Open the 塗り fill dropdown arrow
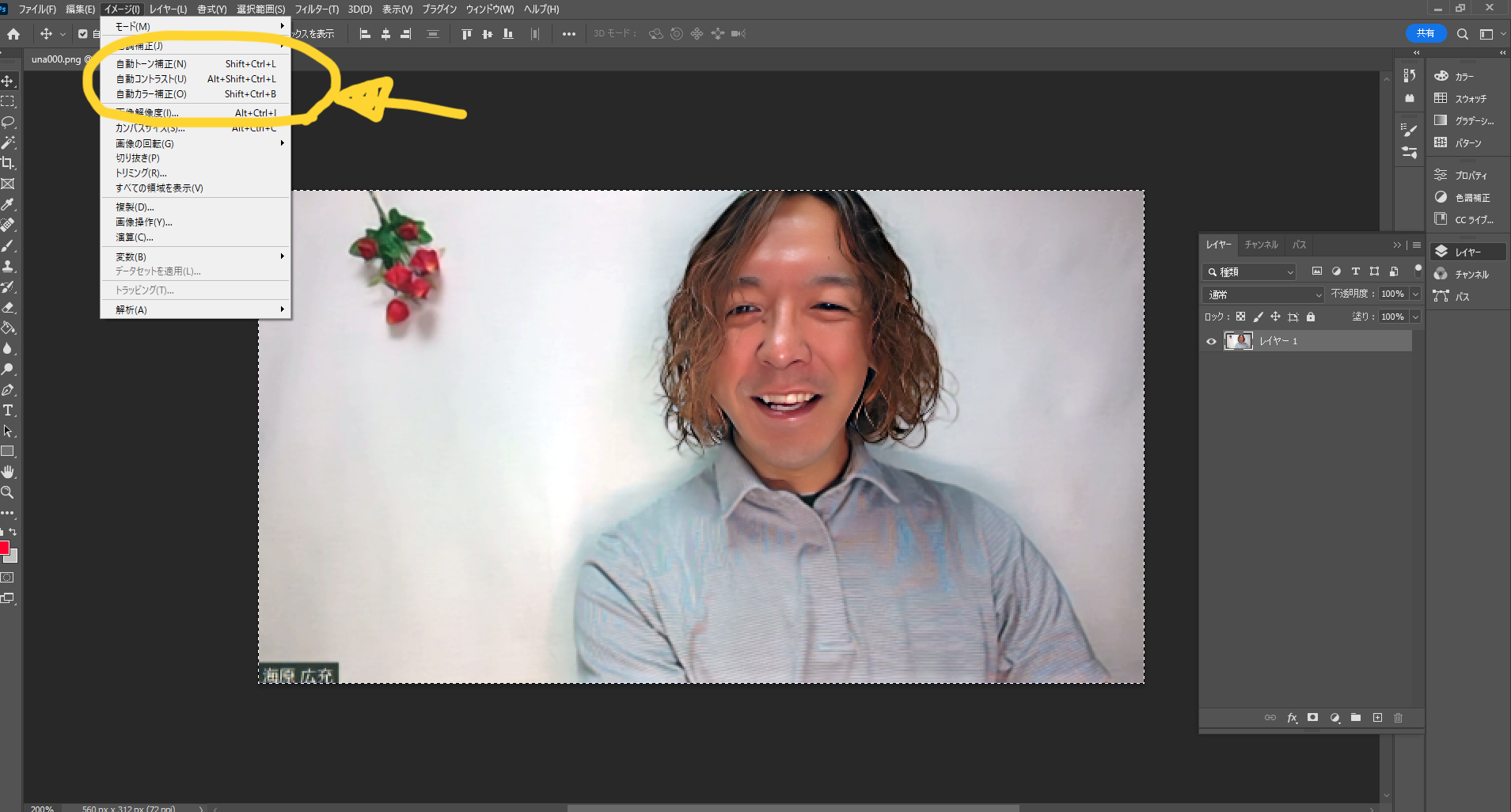This screenshot has width=1511, height=812. click(x=1415, y=317)
